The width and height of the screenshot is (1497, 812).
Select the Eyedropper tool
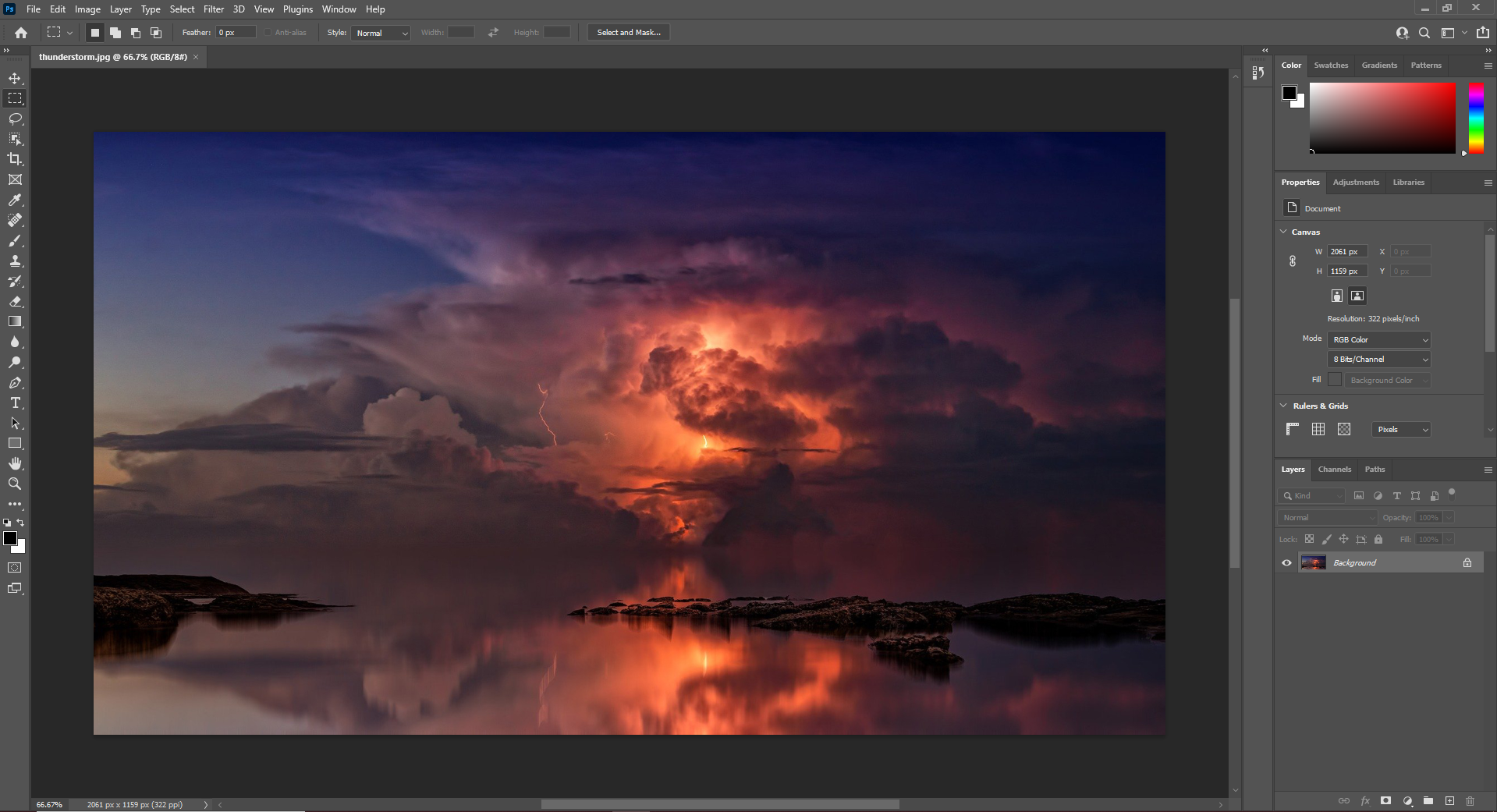click(x=15, y=200)
